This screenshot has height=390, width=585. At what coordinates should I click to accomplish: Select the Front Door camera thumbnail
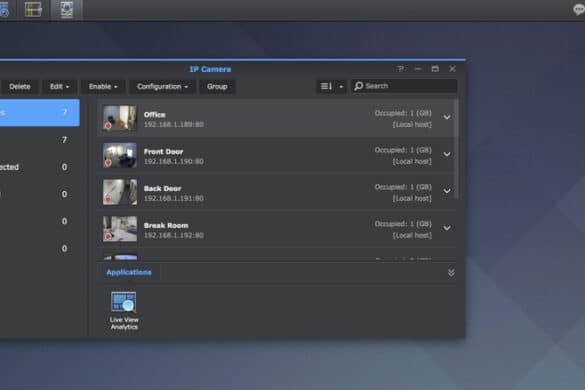coord(120,155)
